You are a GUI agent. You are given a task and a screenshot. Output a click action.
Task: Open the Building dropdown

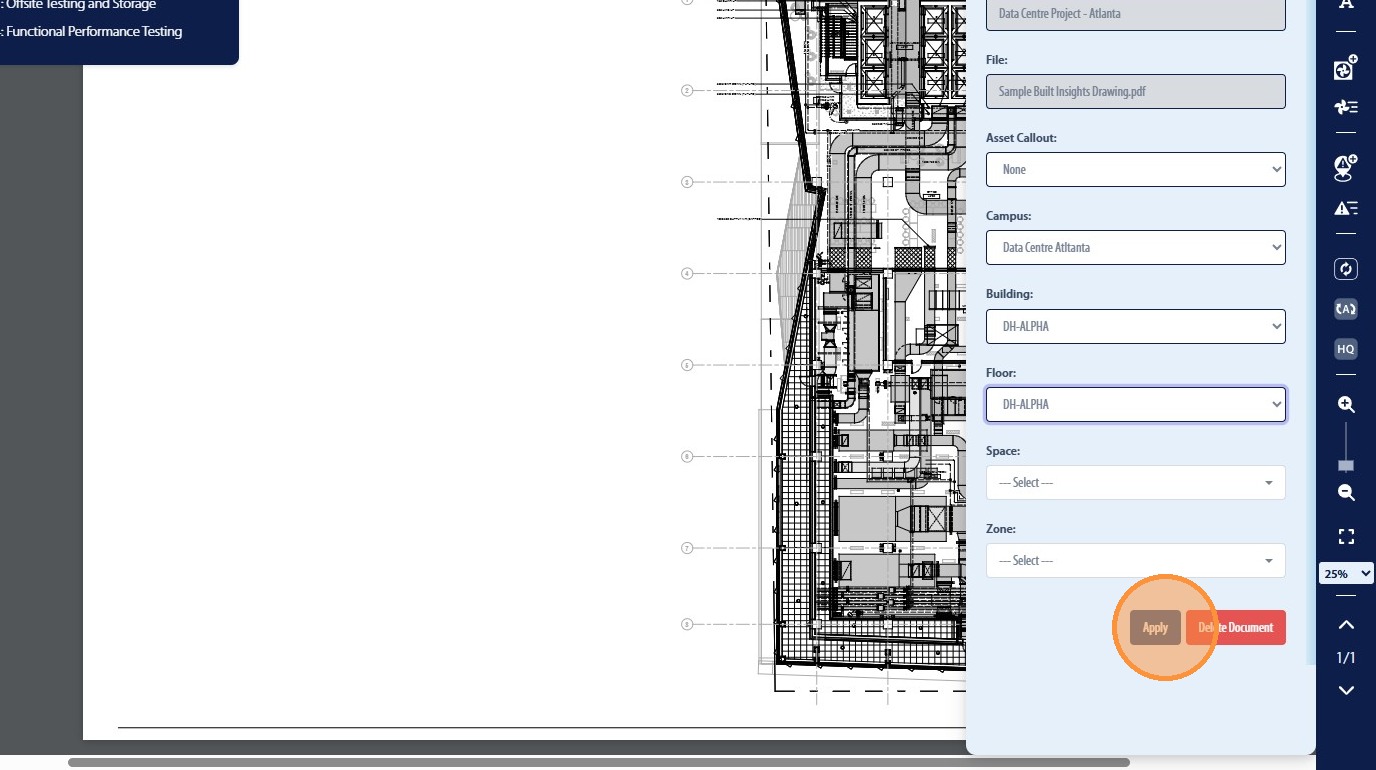(1136, 326)
